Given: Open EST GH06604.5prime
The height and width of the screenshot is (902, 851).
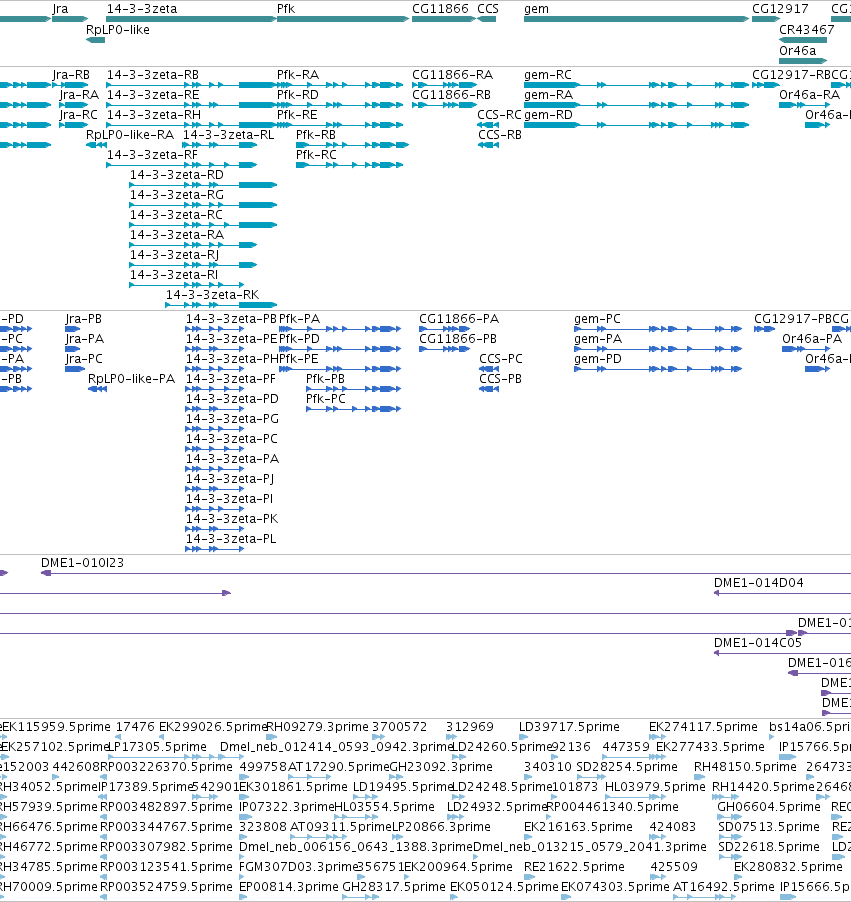Looking at the screenshot, I should click(x=769, y=807).
